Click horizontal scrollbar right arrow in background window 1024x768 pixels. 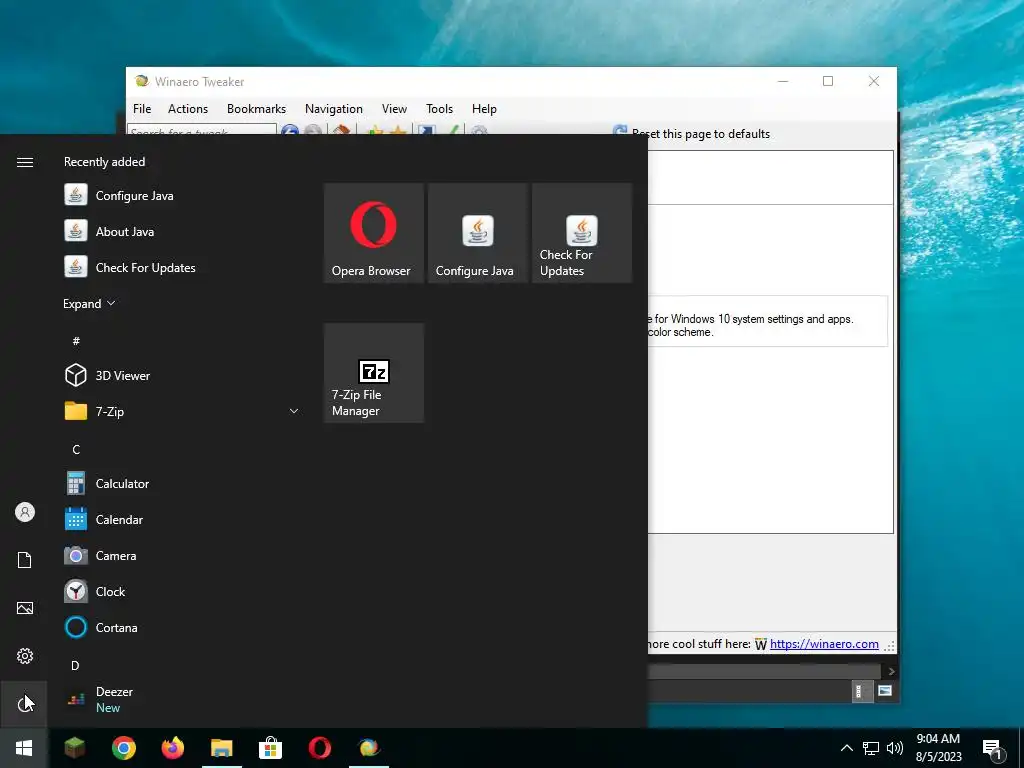tap(891, 671)
